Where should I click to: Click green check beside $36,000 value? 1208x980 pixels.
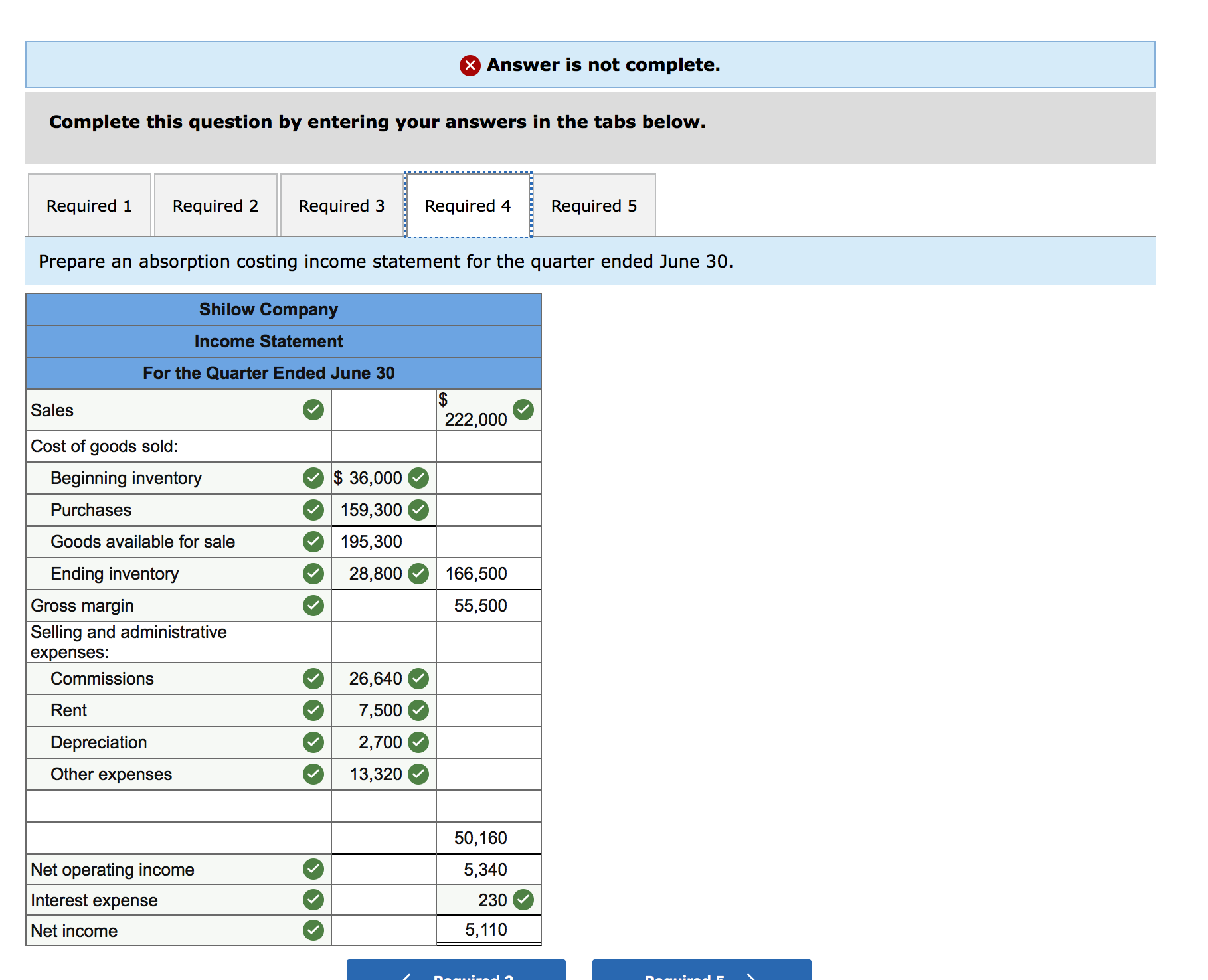point(418,478)
